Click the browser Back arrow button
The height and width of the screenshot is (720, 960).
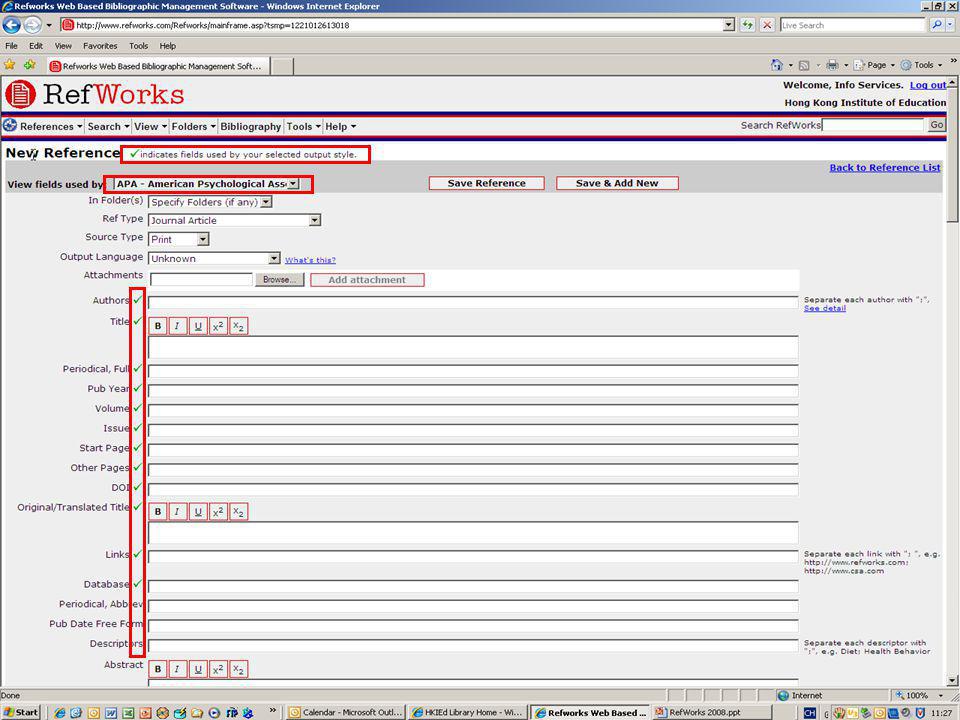pyautogui.click(x=12, y=25)
